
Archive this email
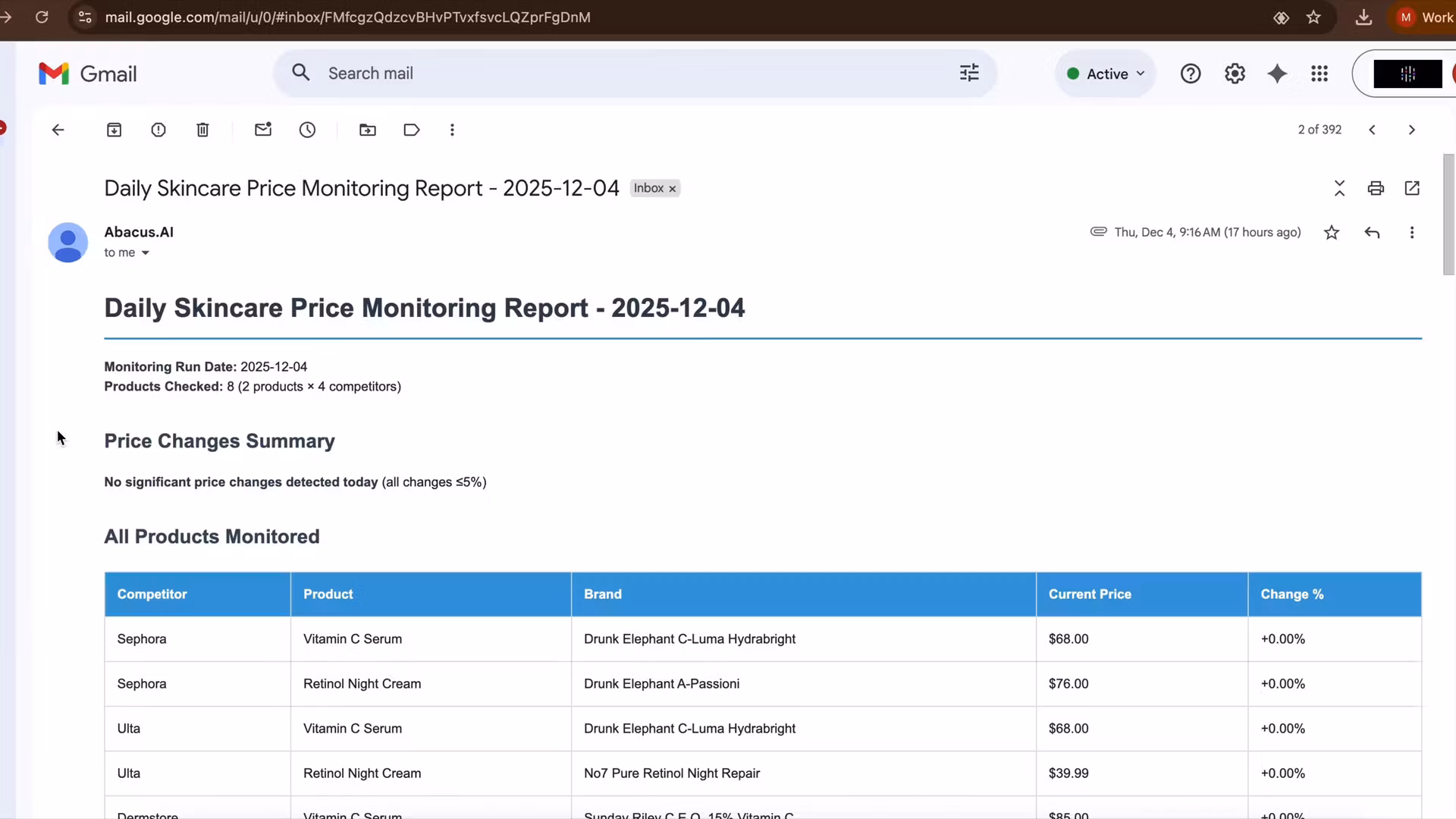(x=114, y=130)
